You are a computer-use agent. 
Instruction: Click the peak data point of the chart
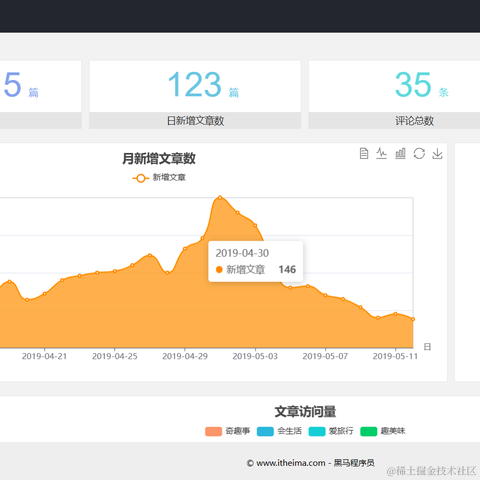click(x=220, y=198)
